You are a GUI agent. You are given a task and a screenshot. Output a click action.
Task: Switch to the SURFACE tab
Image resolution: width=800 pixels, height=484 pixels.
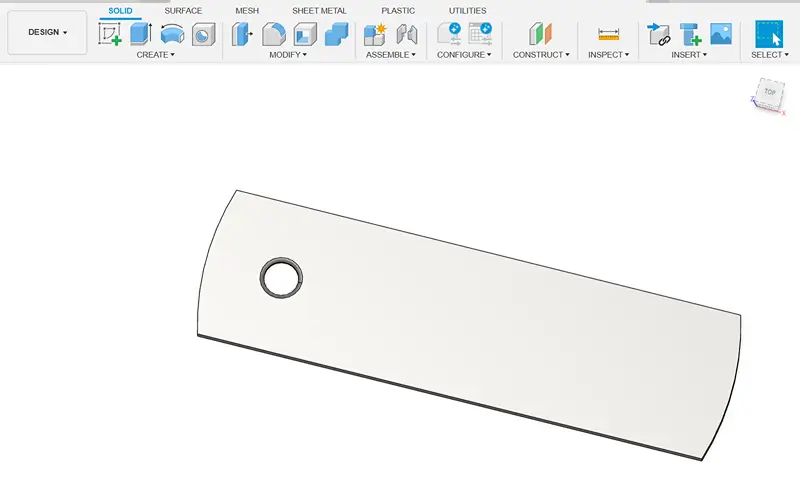(183, 11)
